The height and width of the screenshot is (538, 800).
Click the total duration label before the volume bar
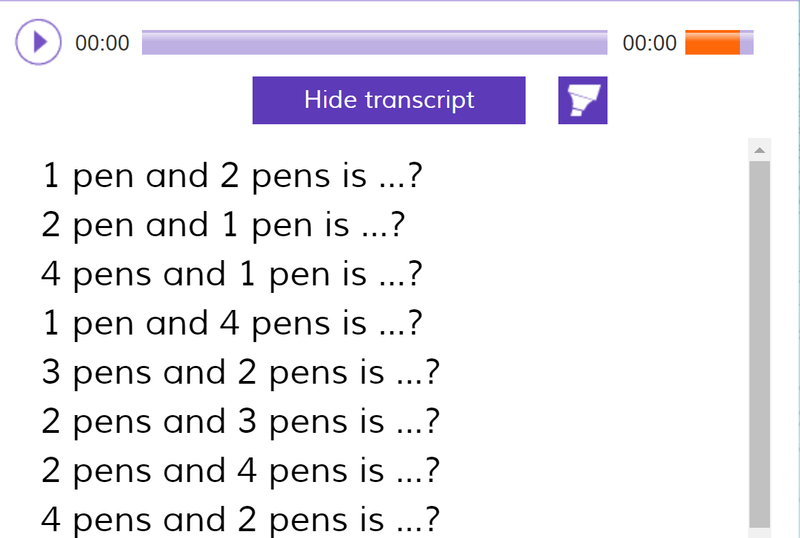tap(649, 43)
